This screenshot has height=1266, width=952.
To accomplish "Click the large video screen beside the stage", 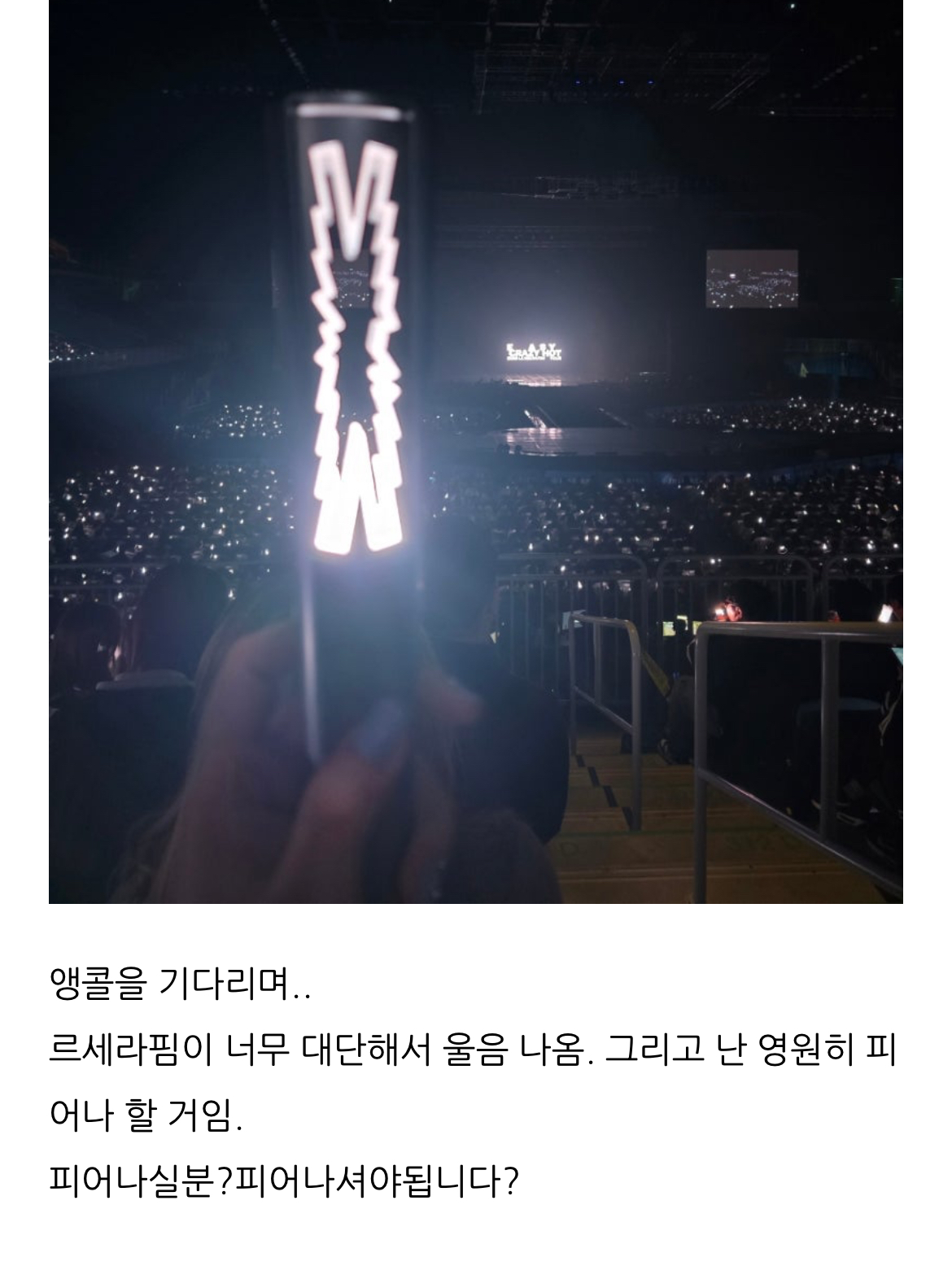I will click(x=752, y=278).
